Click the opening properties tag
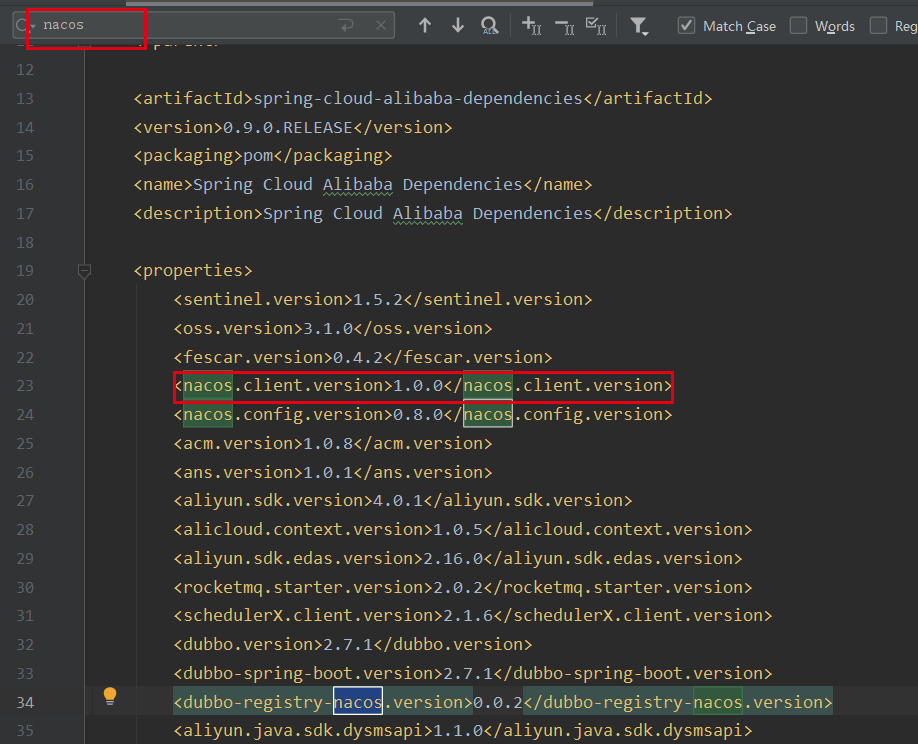This screenshot has width=918, height=744. pos(193,270)
